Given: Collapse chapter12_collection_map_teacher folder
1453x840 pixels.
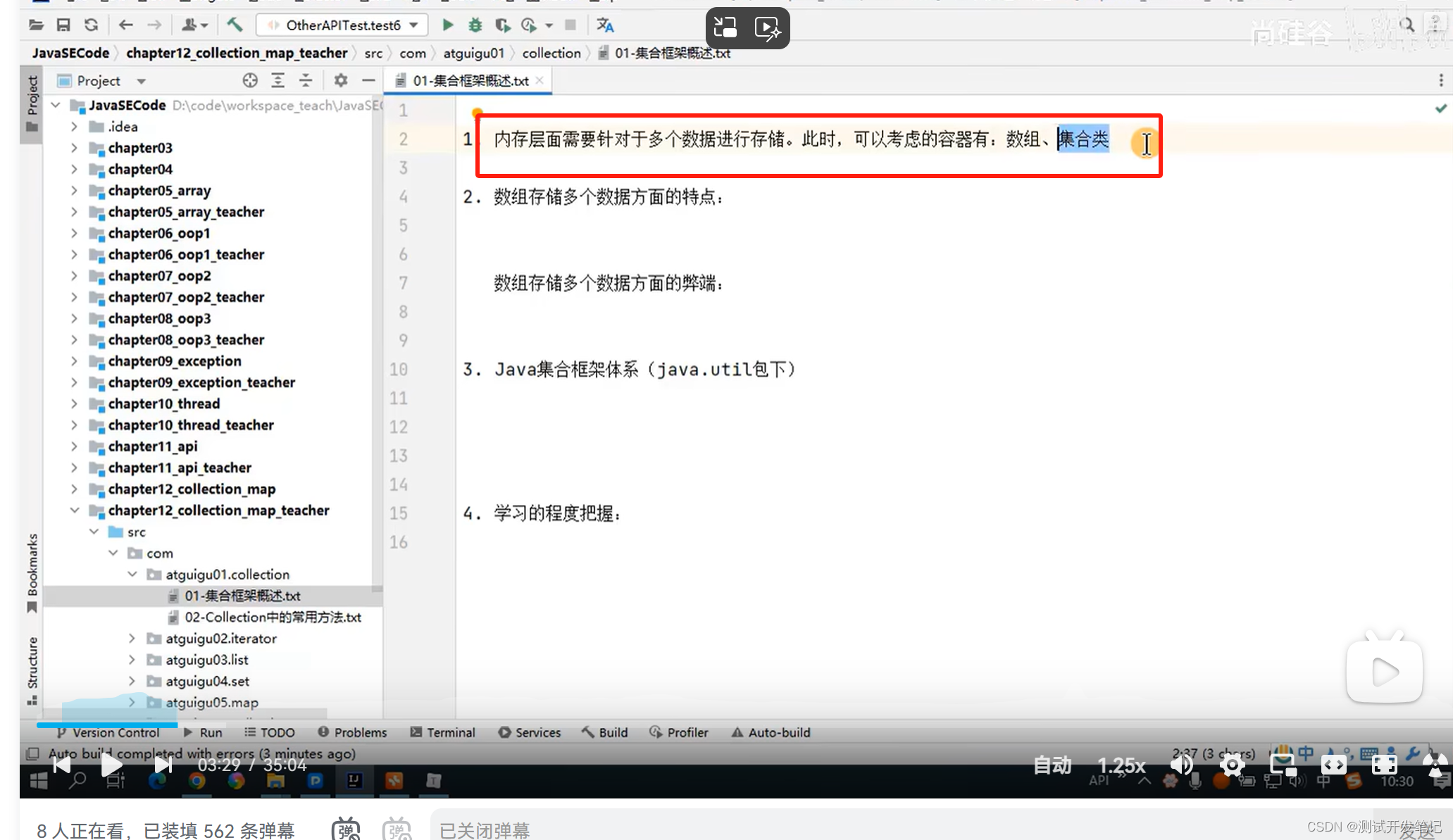Looking at the screenshot, I should [74, 510].
